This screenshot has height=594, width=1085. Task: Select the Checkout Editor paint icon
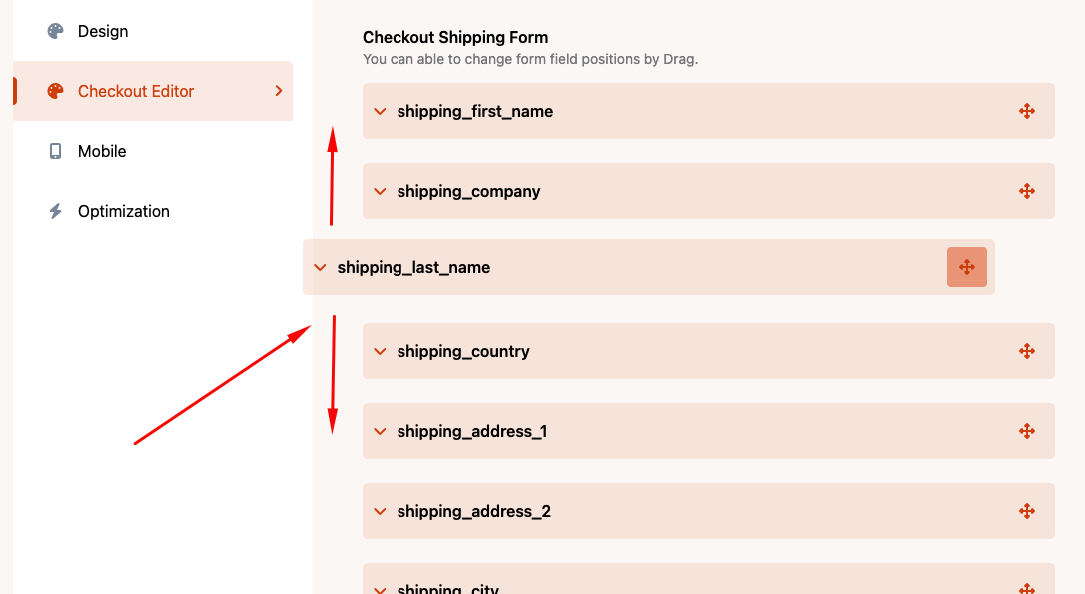(x=53, y=91)
